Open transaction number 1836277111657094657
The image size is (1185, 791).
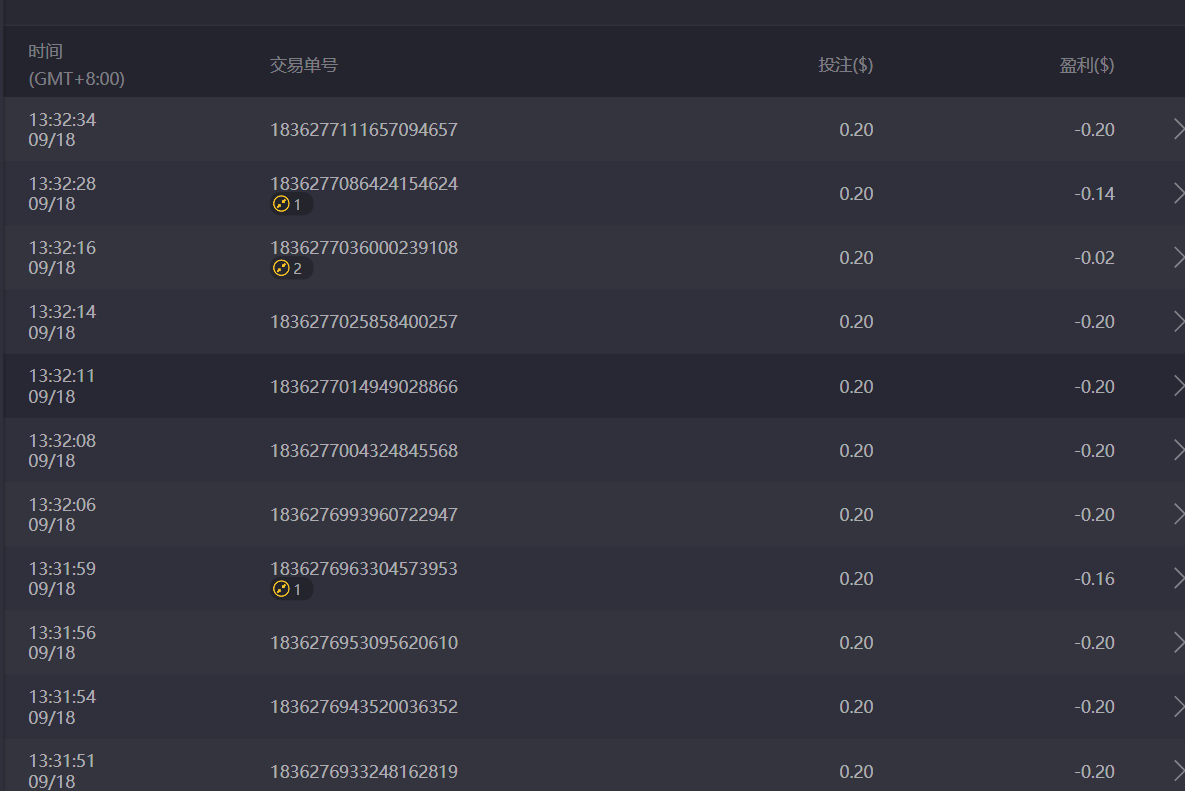364,130
